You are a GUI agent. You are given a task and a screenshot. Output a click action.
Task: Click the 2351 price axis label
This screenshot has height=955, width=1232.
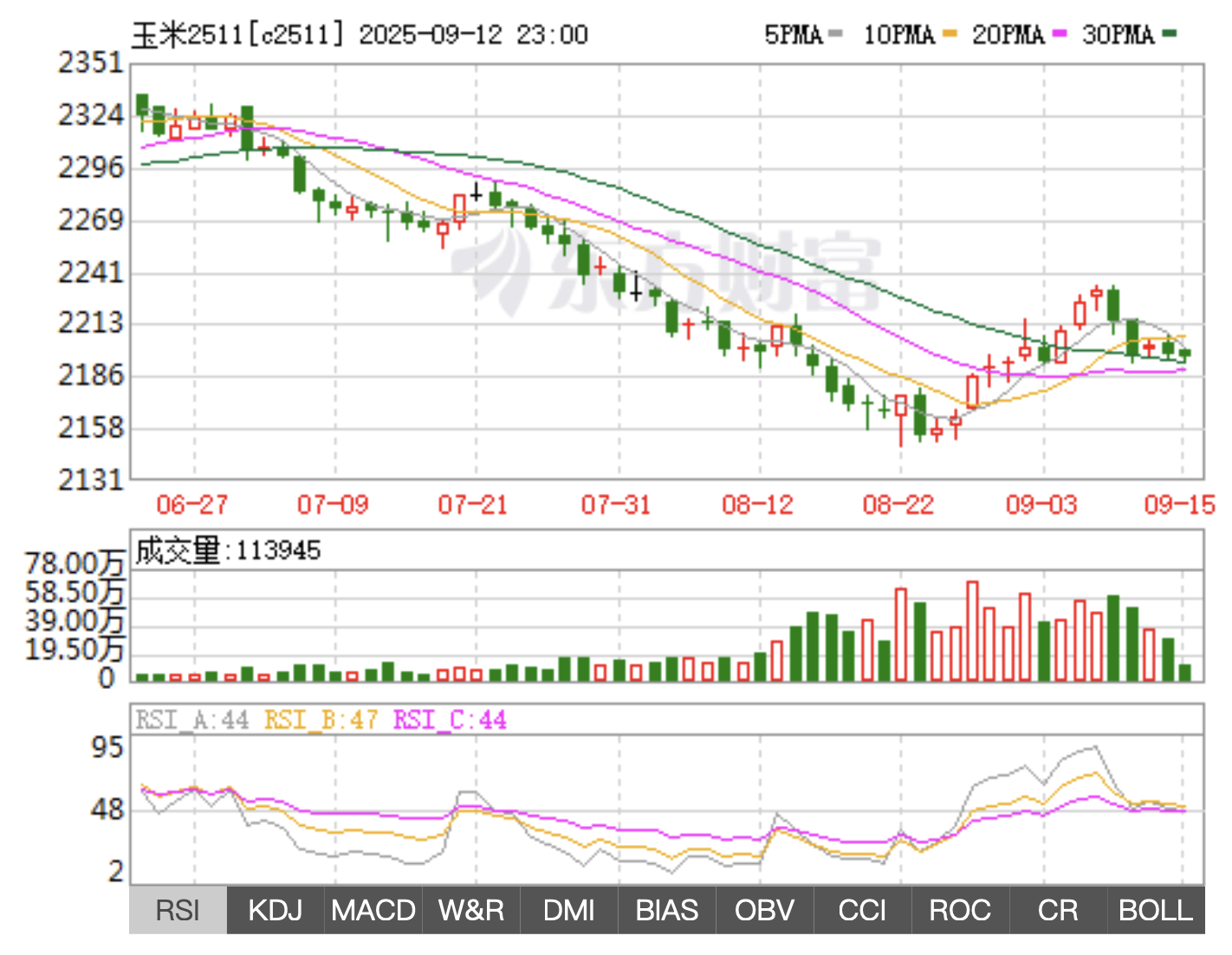tap(91, 62)
